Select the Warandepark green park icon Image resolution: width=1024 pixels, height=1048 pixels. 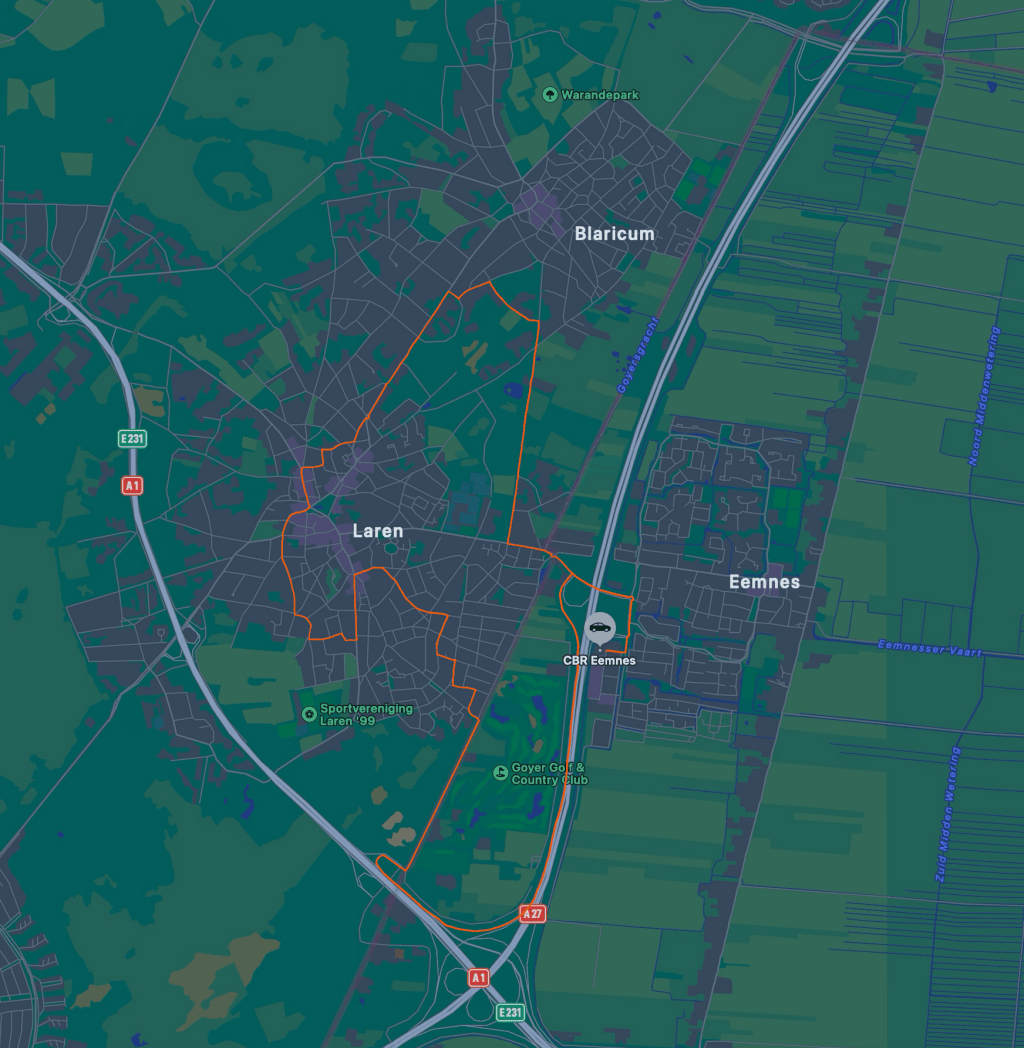tap(549, 94)
